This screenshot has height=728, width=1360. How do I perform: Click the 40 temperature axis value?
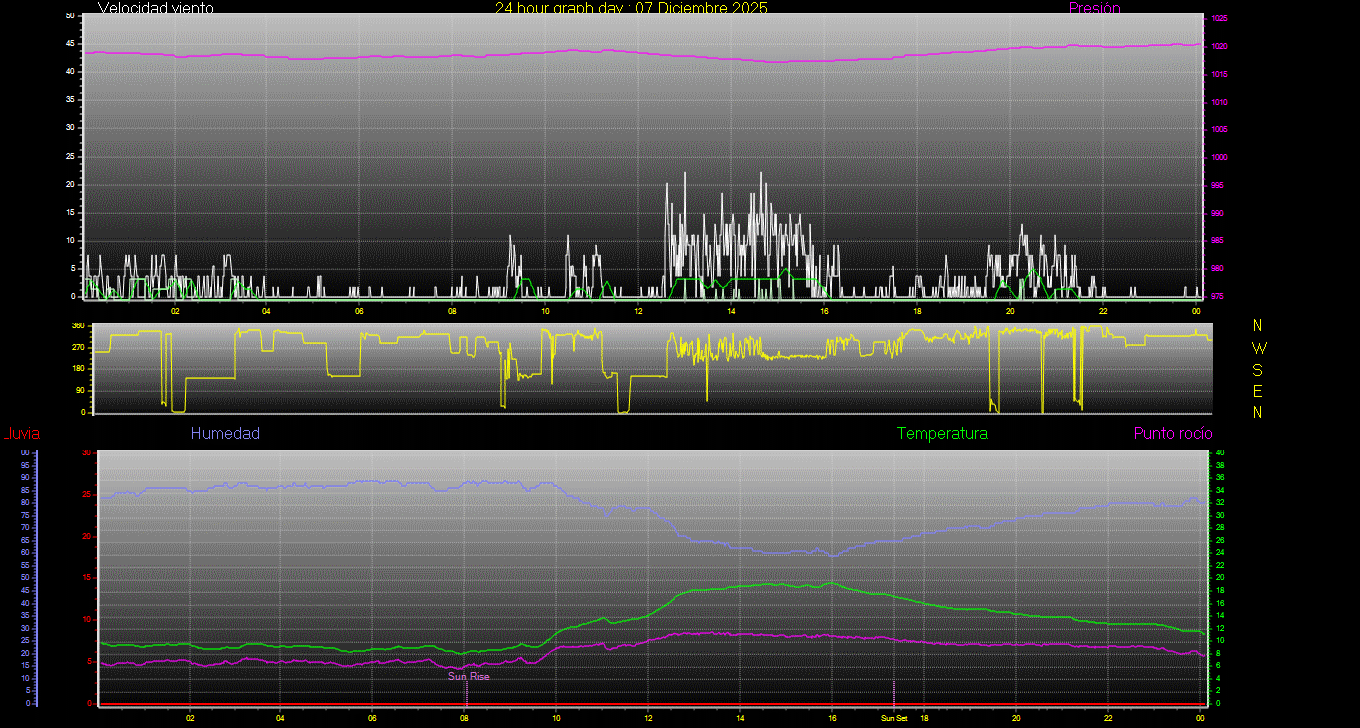[1217, 453]
